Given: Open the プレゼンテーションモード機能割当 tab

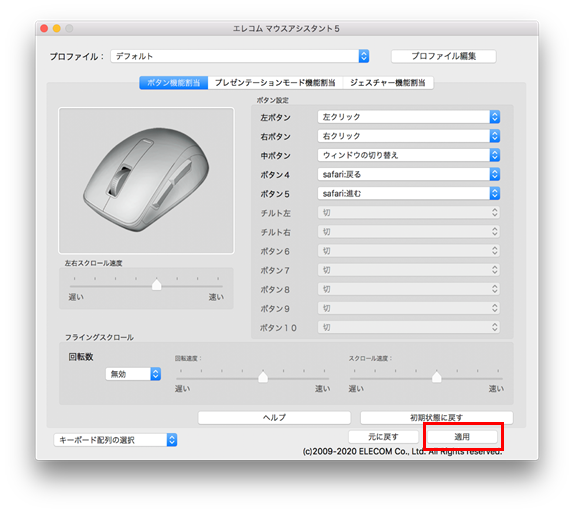Looking at the screenshot, I should [x=275, y=83].
